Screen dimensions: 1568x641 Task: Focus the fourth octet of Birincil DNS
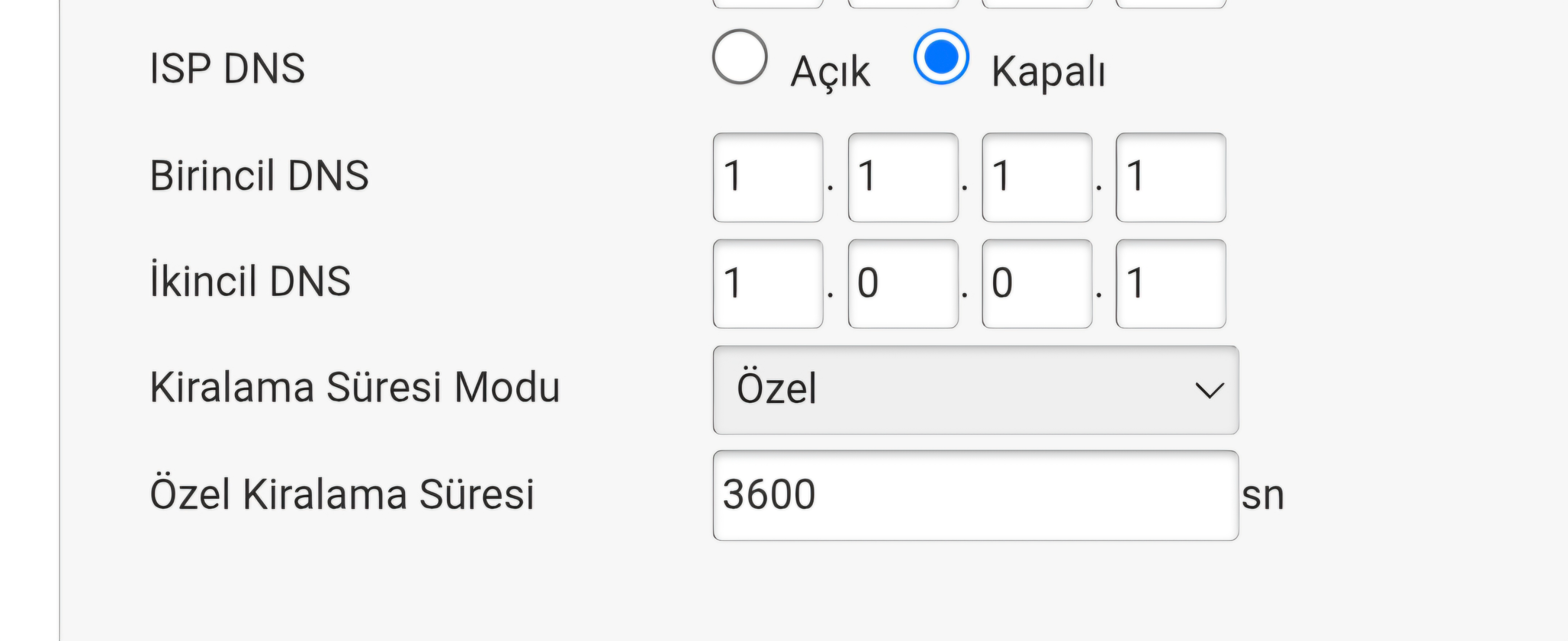[x=1171, y=177]
